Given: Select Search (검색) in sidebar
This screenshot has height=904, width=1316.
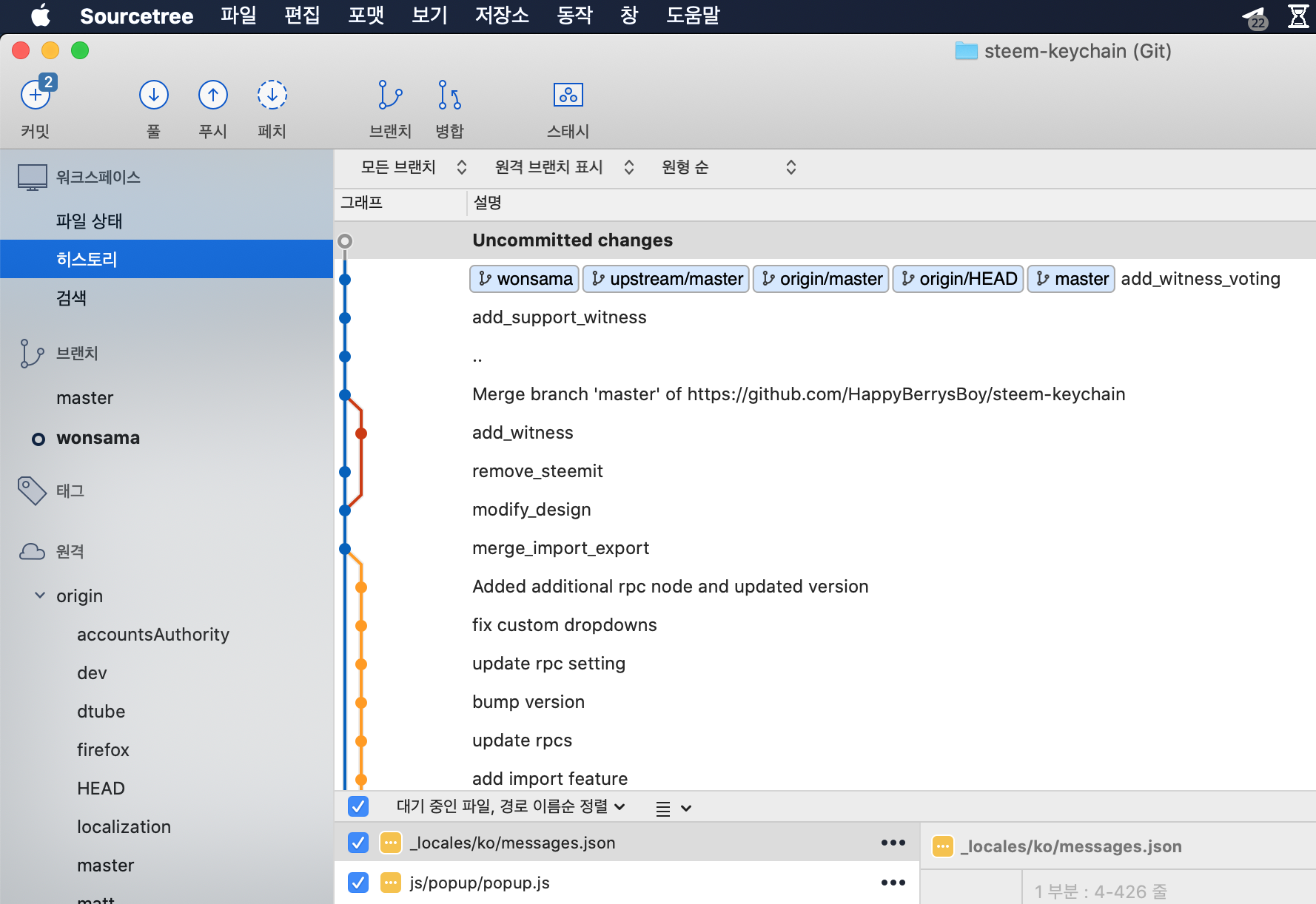Looking at the screenshot, I should [x=167, y=297].
